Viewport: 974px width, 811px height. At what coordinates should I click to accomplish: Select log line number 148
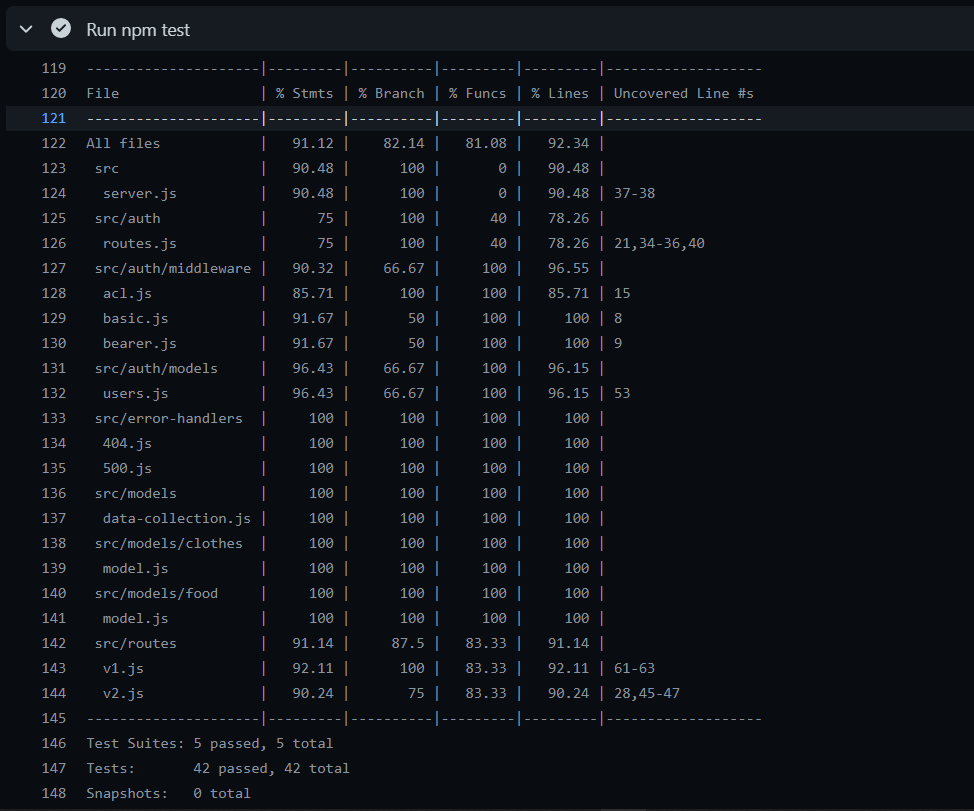54,793
